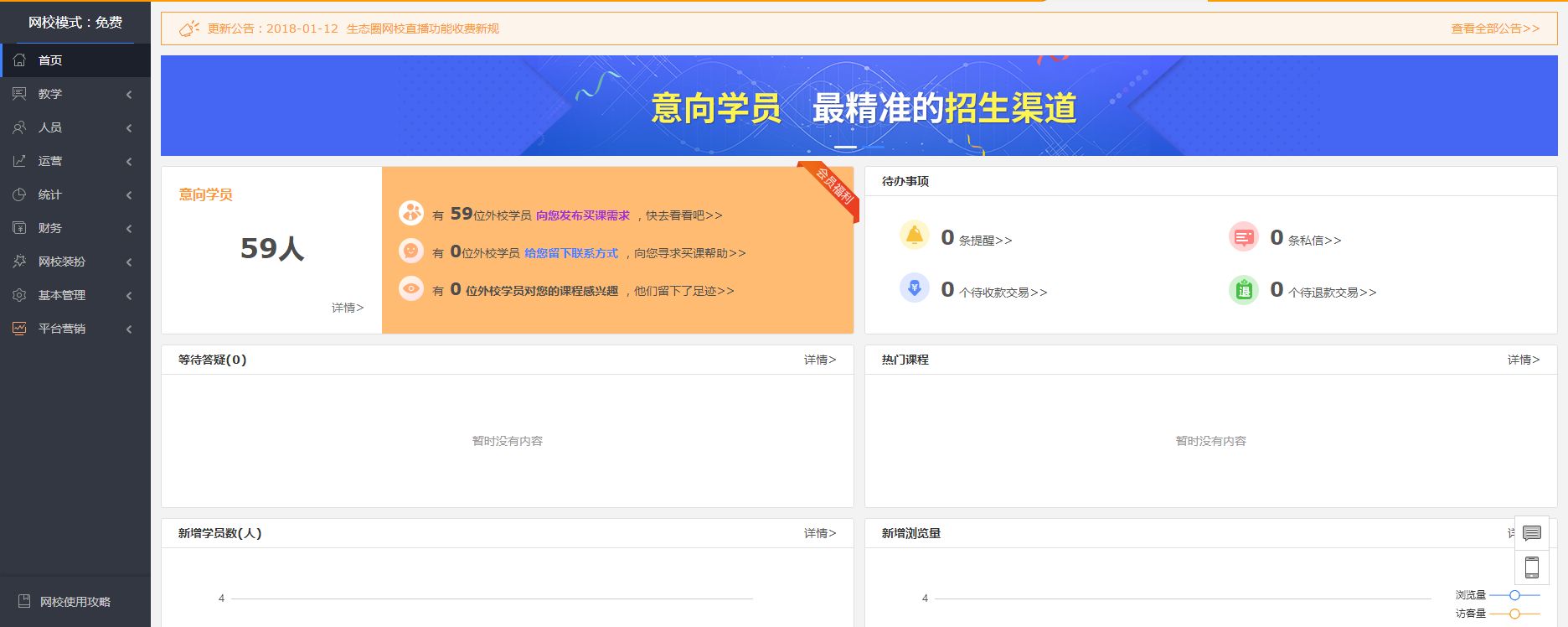Screen dimensions: 1568x627
Task: Open 网校使用攻略 at sidebar bottom
Action: pos(75,602)
